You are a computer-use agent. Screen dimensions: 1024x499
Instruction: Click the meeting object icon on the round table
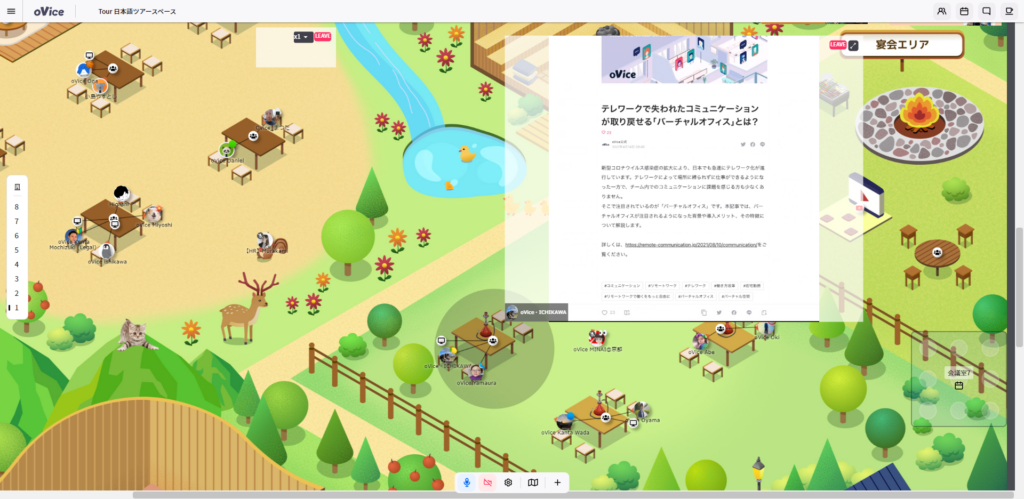[x=937, y=252]
